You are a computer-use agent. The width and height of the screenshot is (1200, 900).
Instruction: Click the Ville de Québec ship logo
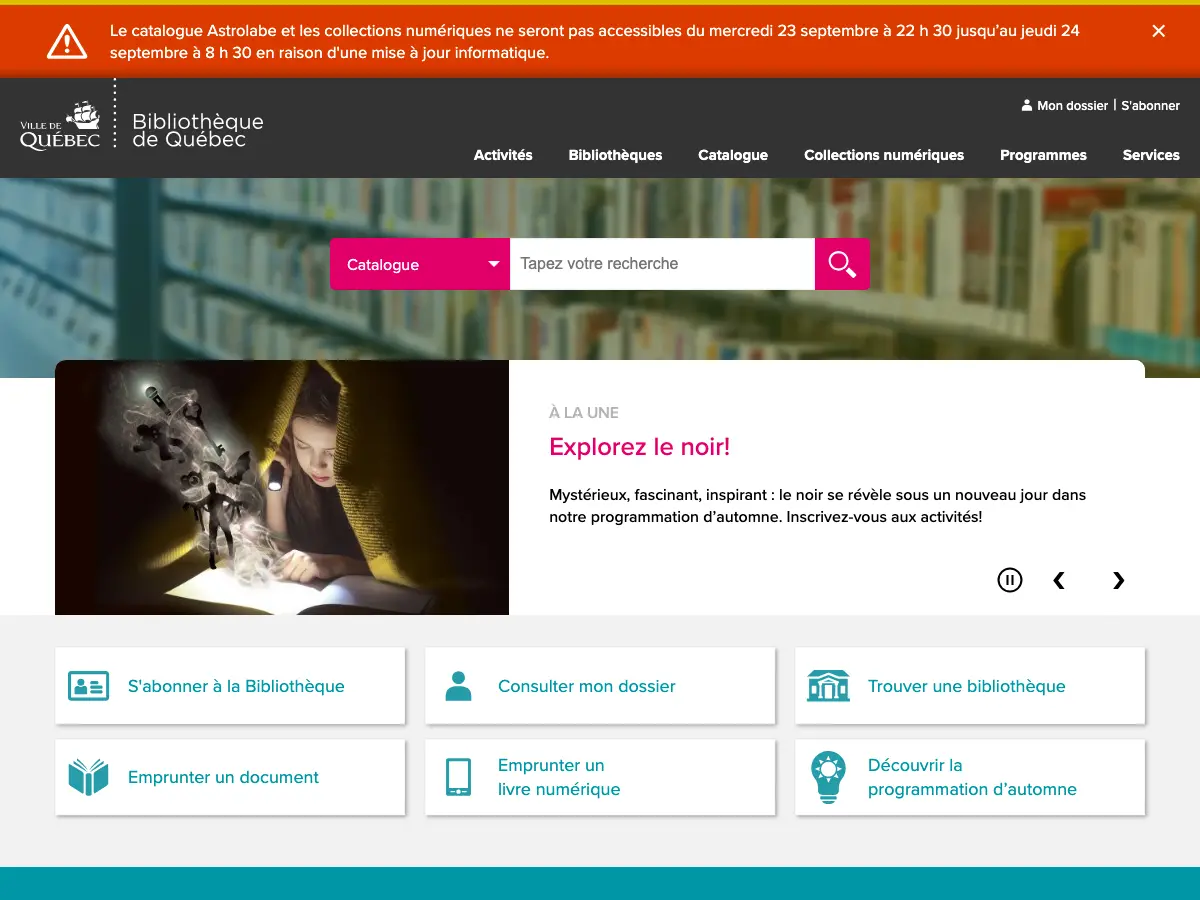click(61, 126)
